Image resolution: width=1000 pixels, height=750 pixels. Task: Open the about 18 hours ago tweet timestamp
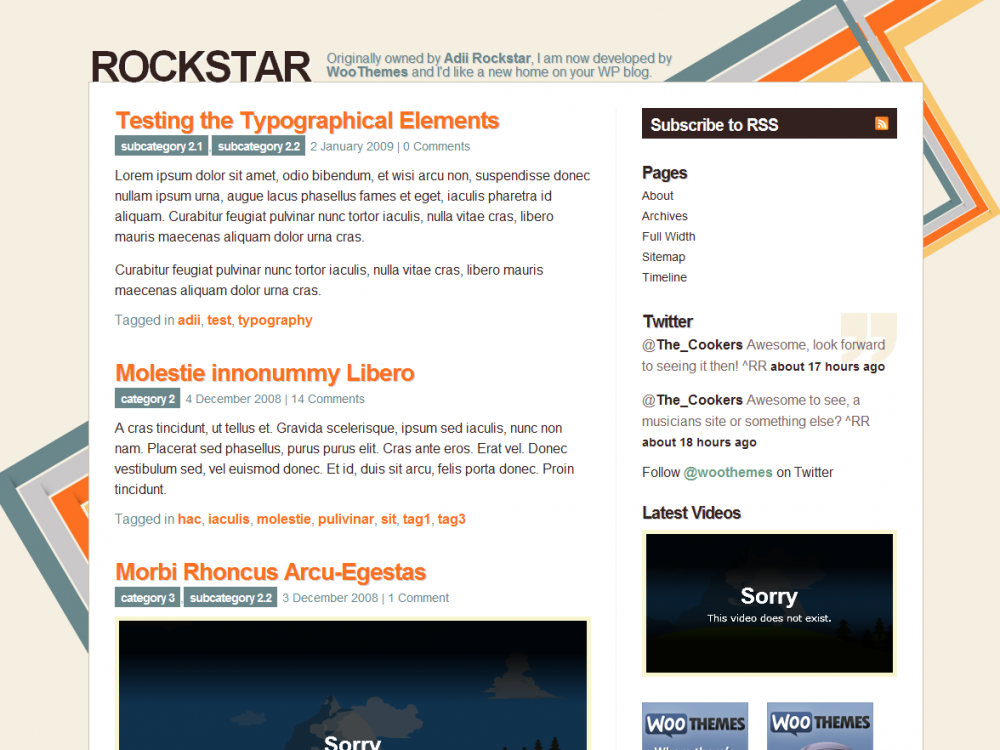pyautogui.click(x=699, y=443)
